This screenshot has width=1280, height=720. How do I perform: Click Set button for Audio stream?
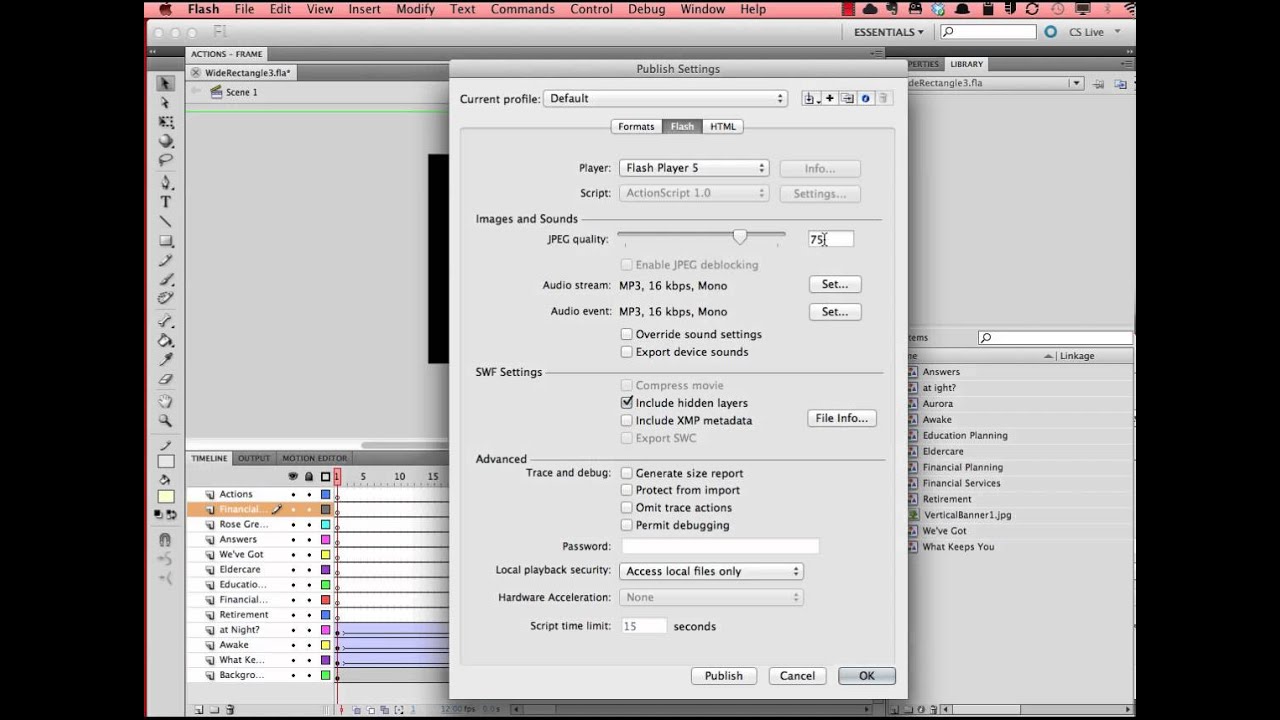(835, 285)
